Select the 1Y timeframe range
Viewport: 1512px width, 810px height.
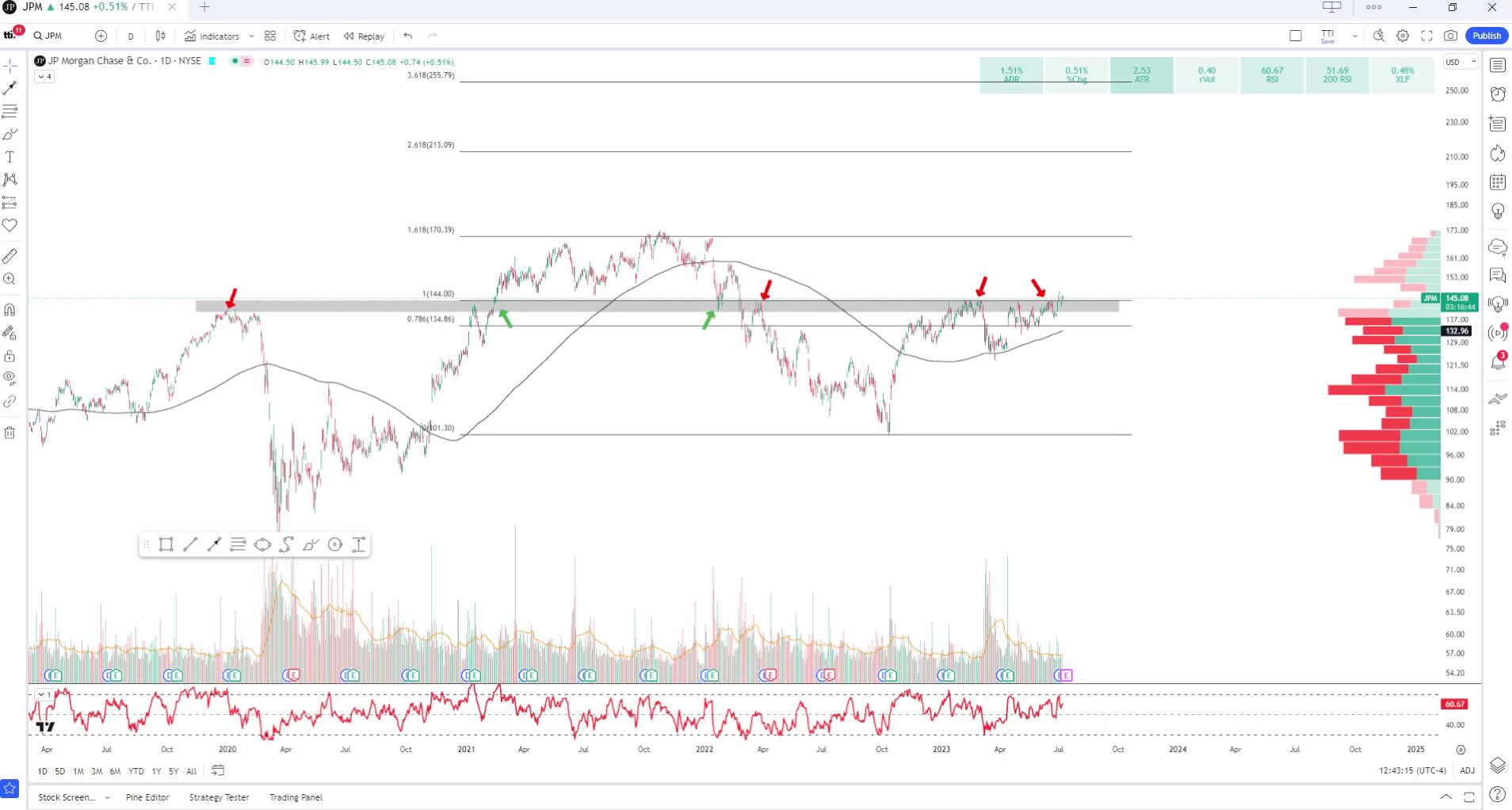155,770
